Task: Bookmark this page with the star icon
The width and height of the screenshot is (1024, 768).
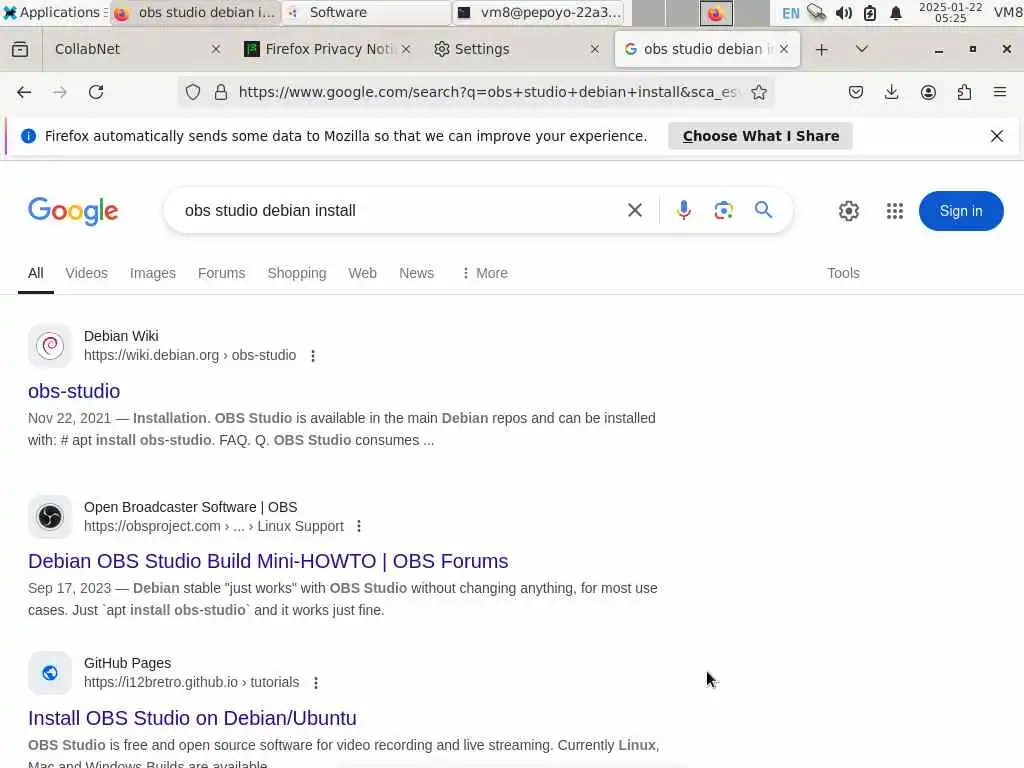Action: click(x=758, y=92)
